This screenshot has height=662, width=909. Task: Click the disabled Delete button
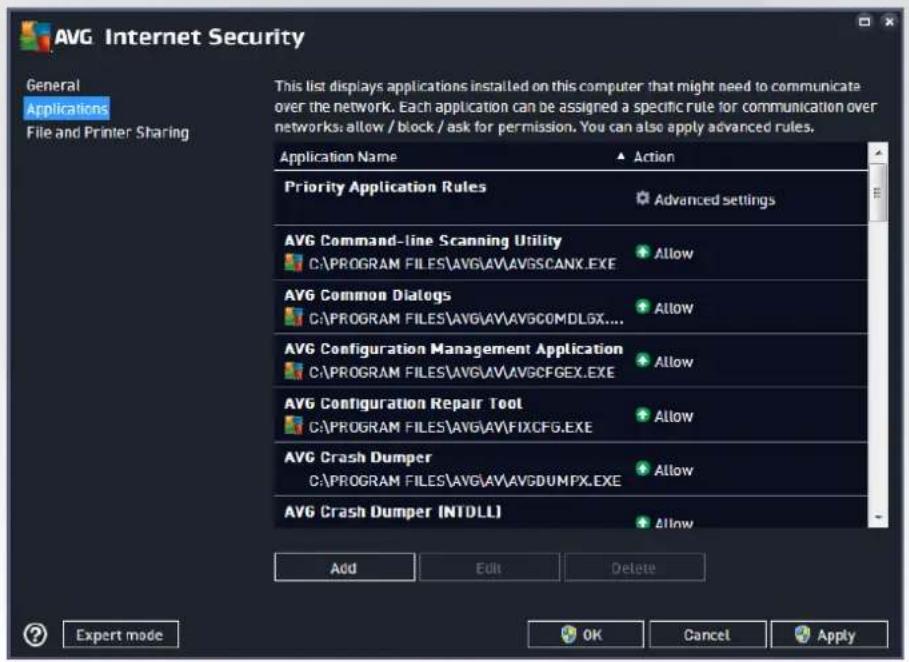click(634, 568)
